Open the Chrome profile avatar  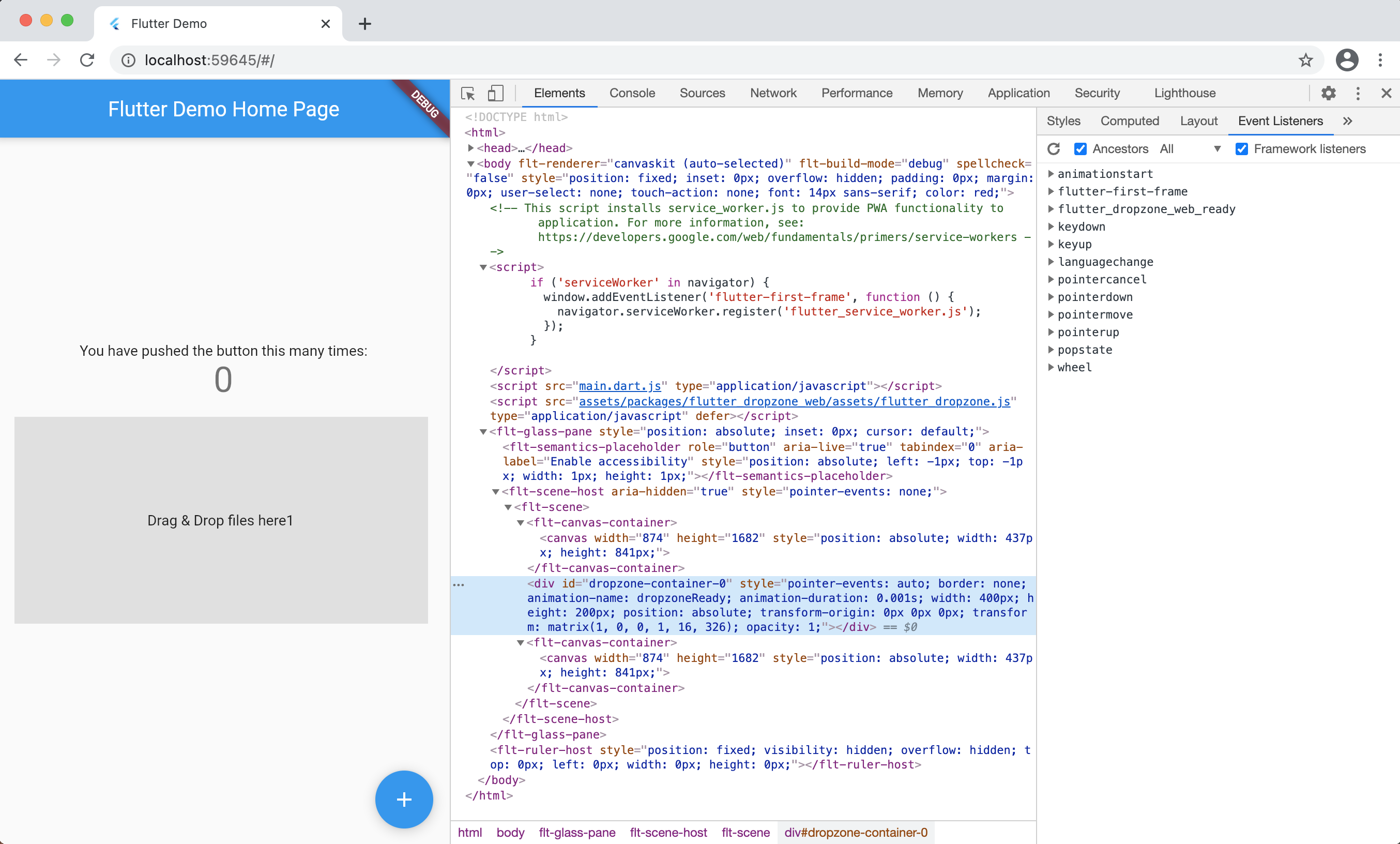tap(1347, 60)
